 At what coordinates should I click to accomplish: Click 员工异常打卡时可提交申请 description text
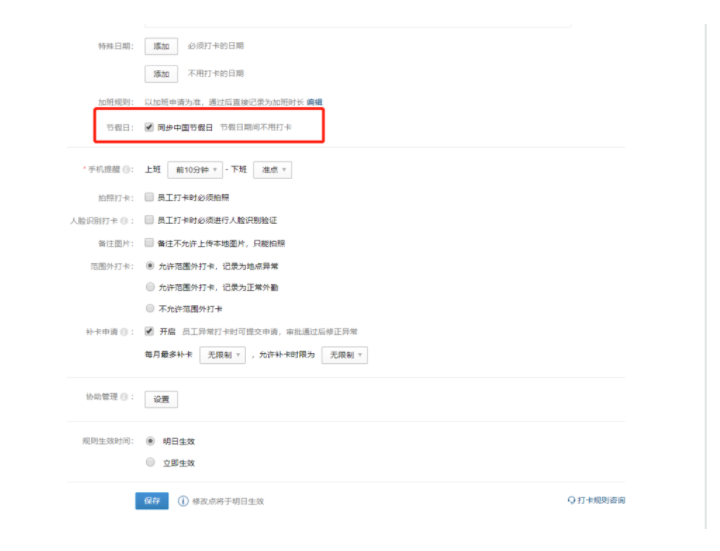(x=270, y=332)
